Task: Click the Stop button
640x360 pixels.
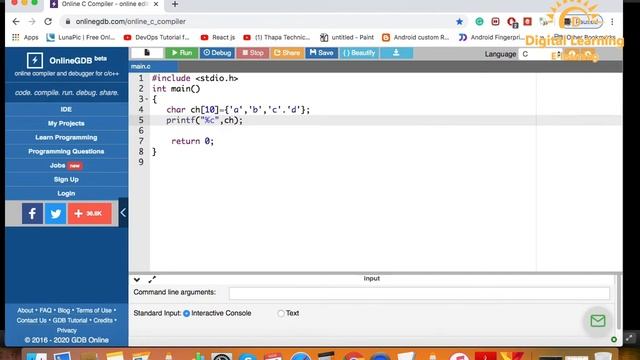Action: point(253,53)
